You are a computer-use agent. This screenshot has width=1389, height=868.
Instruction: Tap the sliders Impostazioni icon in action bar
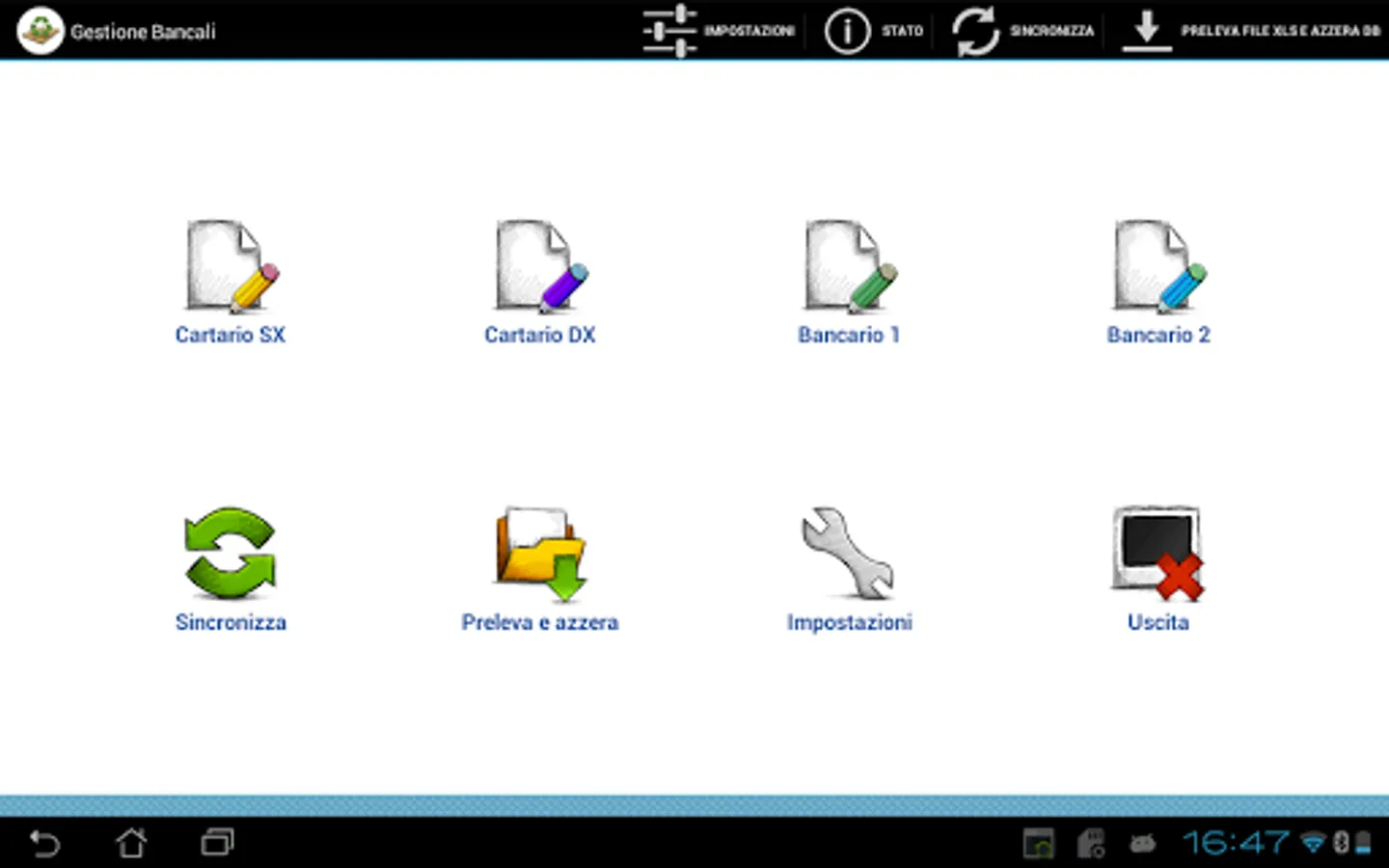click(669, 31)
